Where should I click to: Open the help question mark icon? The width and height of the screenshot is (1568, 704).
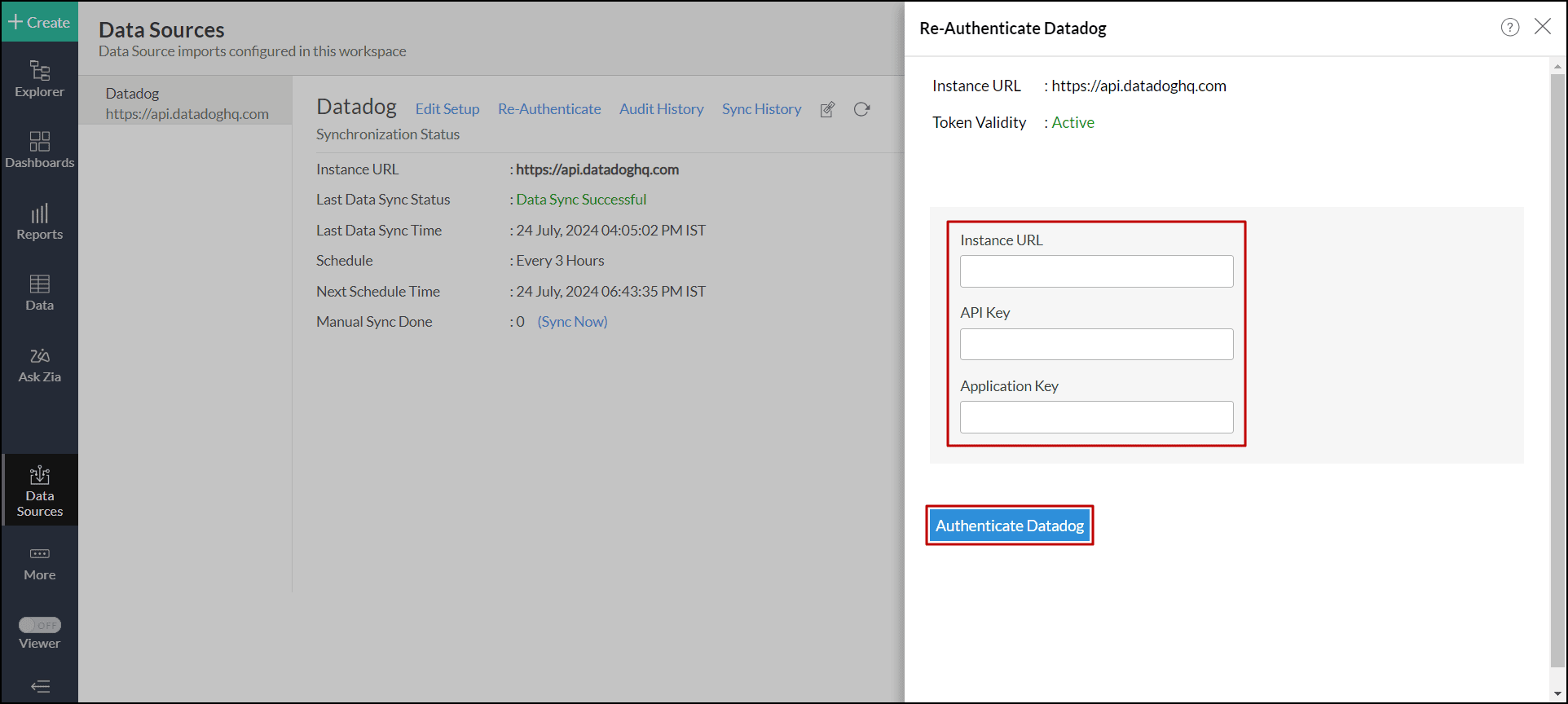click(x=1509, y=28)
